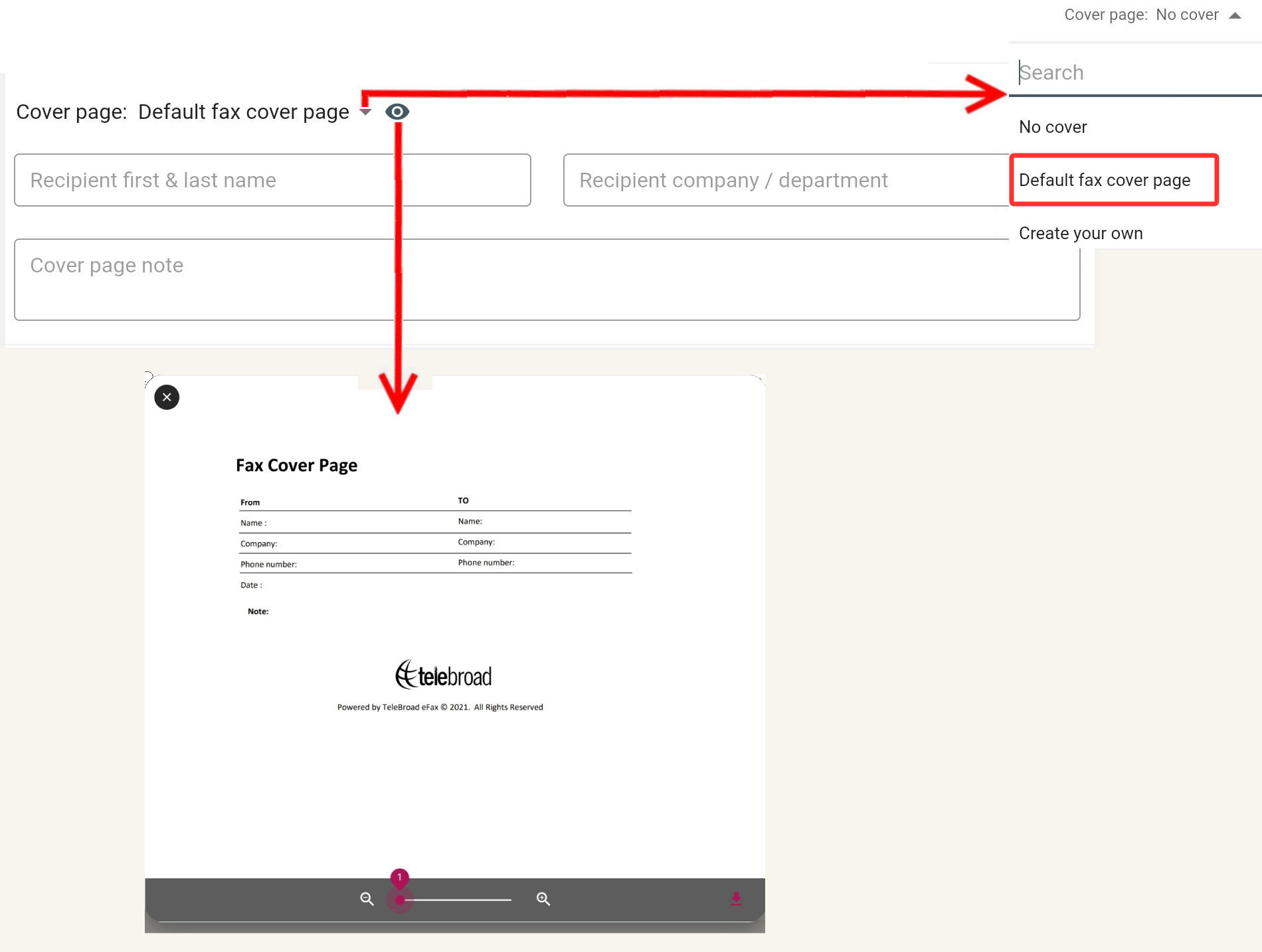
Task: Click the Date : label in preview
Action: [x=251, y=585]
